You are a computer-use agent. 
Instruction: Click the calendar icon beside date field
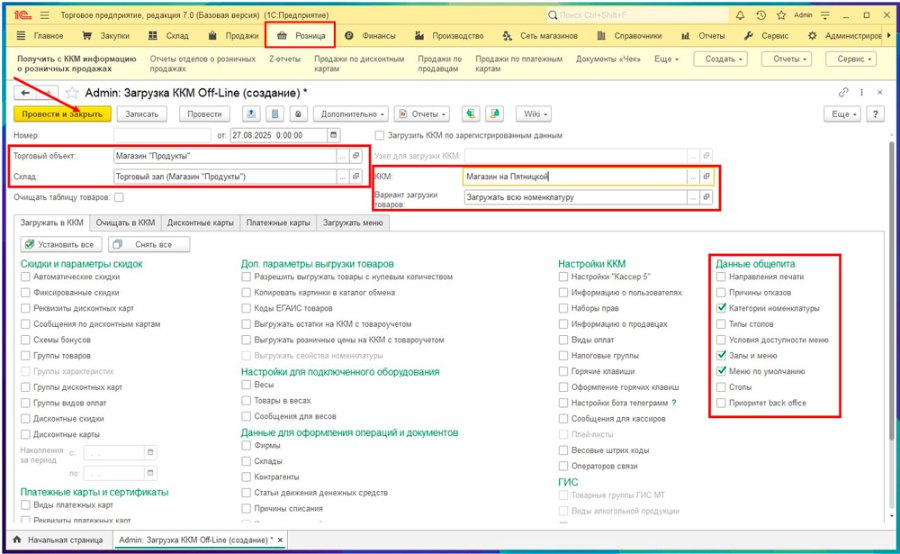(333, 135)
